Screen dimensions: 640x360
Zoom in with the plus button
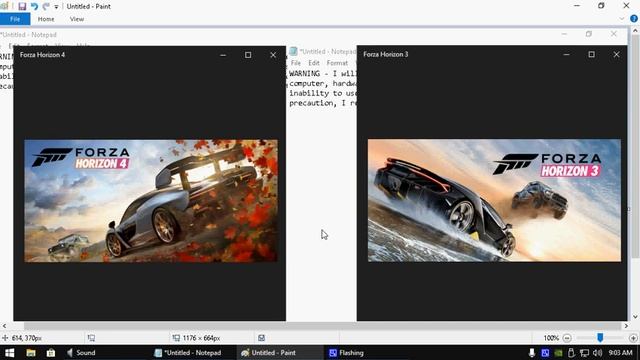(x=633, y=338)
